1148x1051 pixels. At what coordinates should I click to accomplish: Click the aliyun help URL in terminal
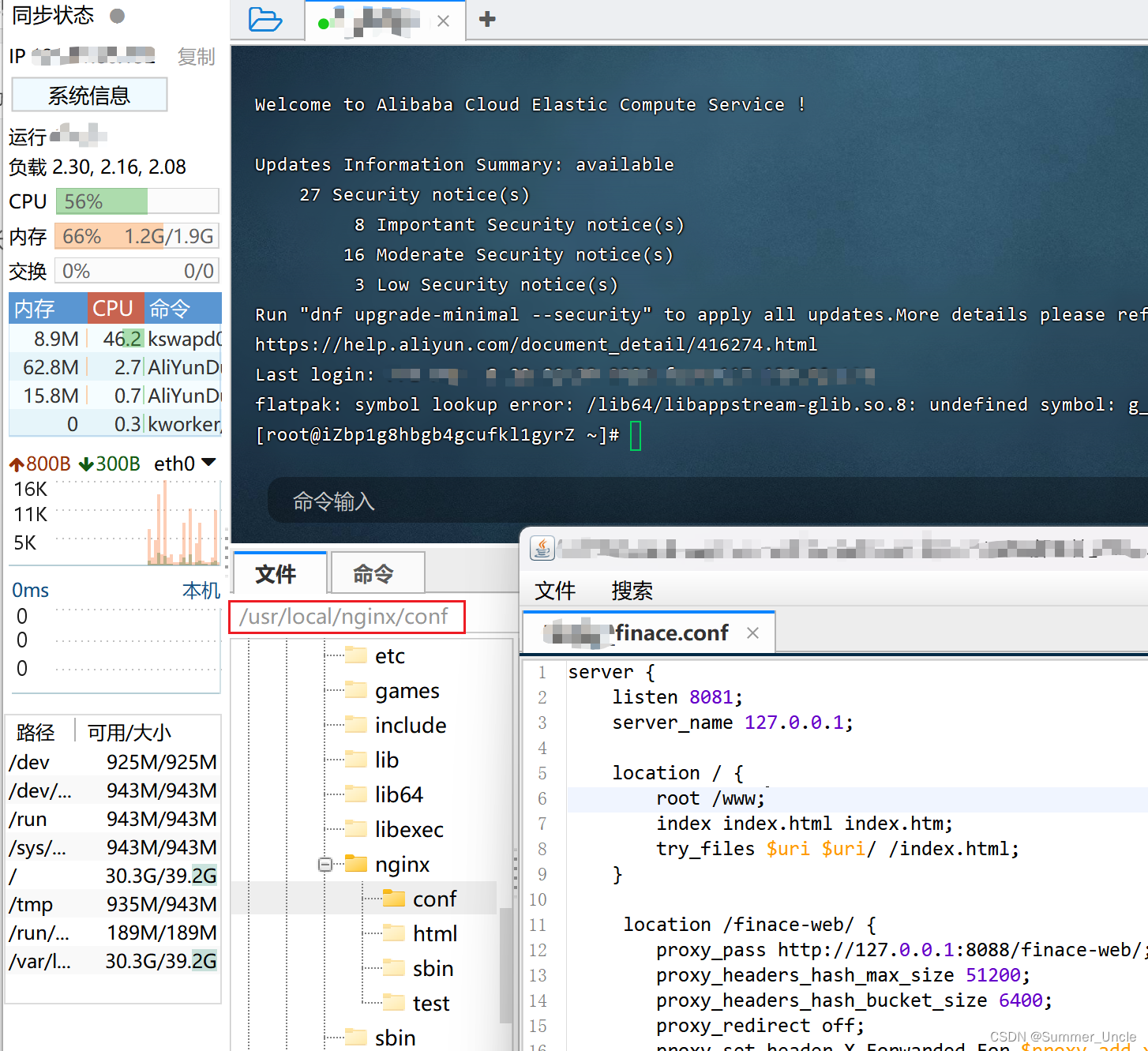536,344
